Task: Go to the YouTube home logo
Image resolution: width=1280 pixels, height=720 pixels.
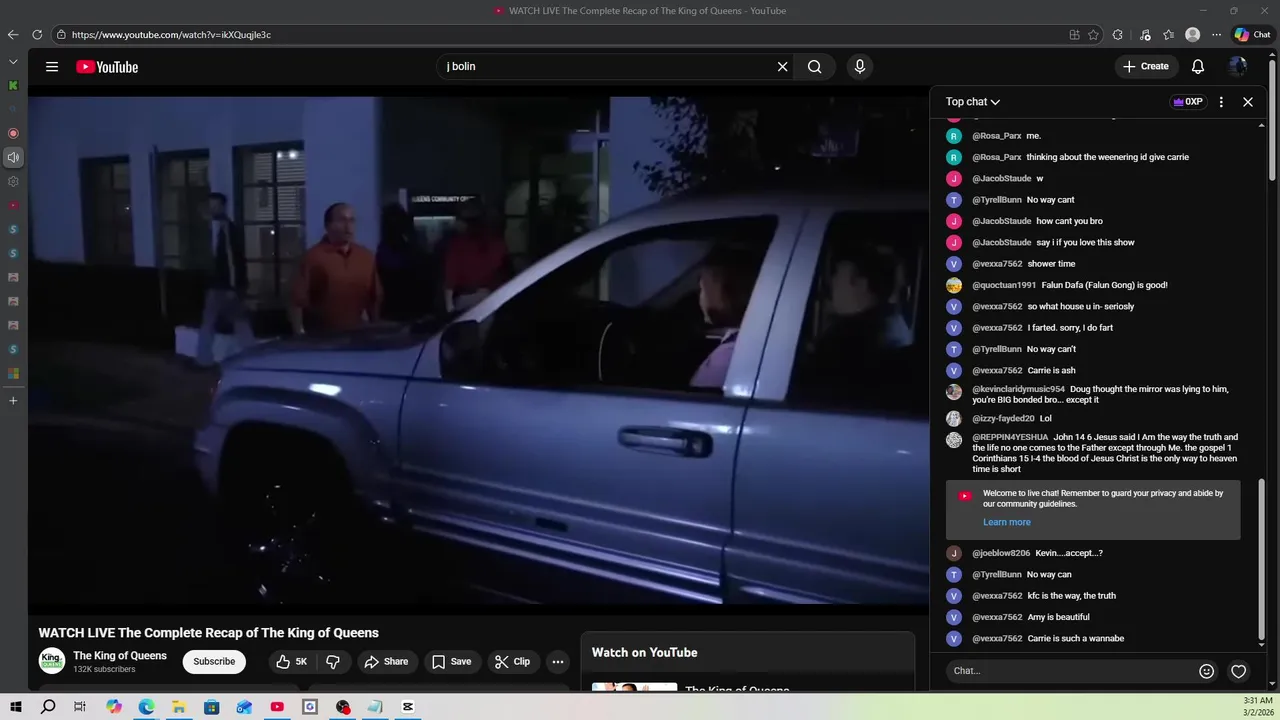Action: pyautogui.click(x=107, y=67)
